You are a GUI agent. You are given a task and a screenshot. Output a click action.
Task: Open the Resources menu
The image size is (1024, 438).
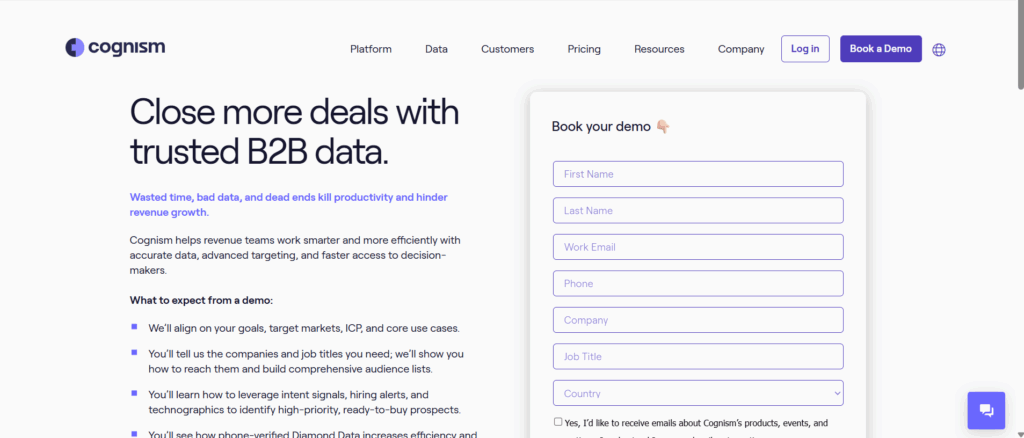[x=659, y=49]
